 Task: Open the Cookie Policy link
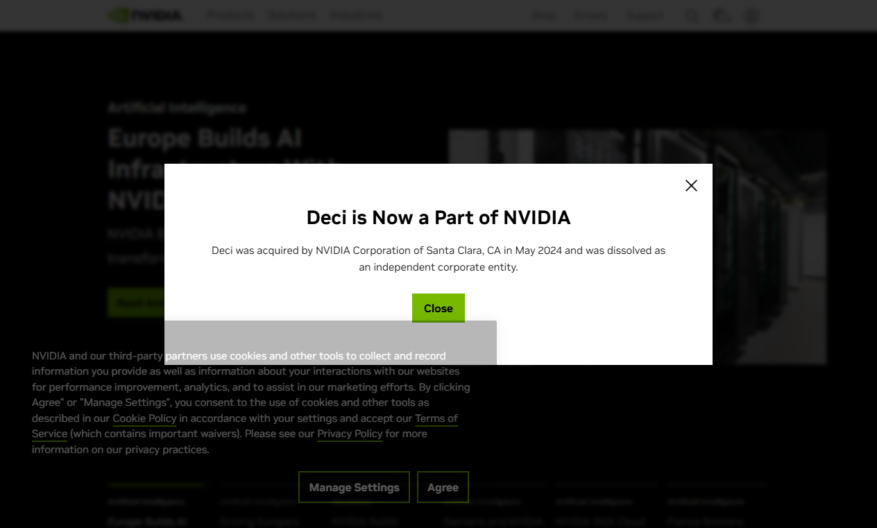(144, 418)
